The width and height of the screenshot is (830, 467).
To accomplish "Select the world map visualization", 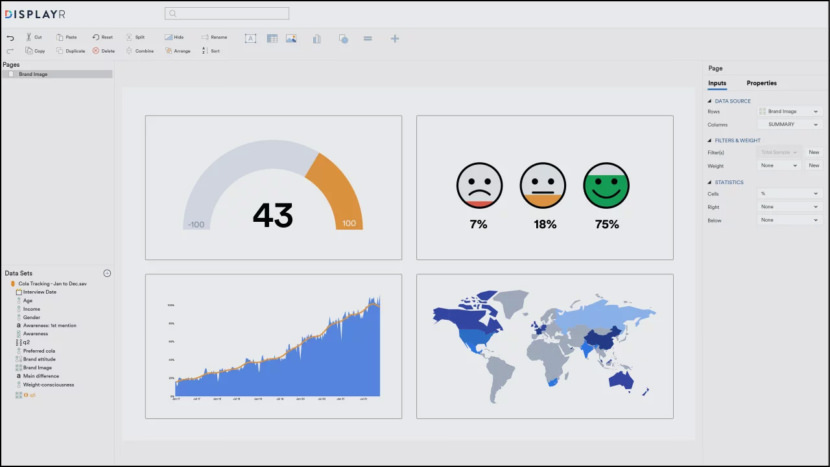I will [x=545, y=346].
